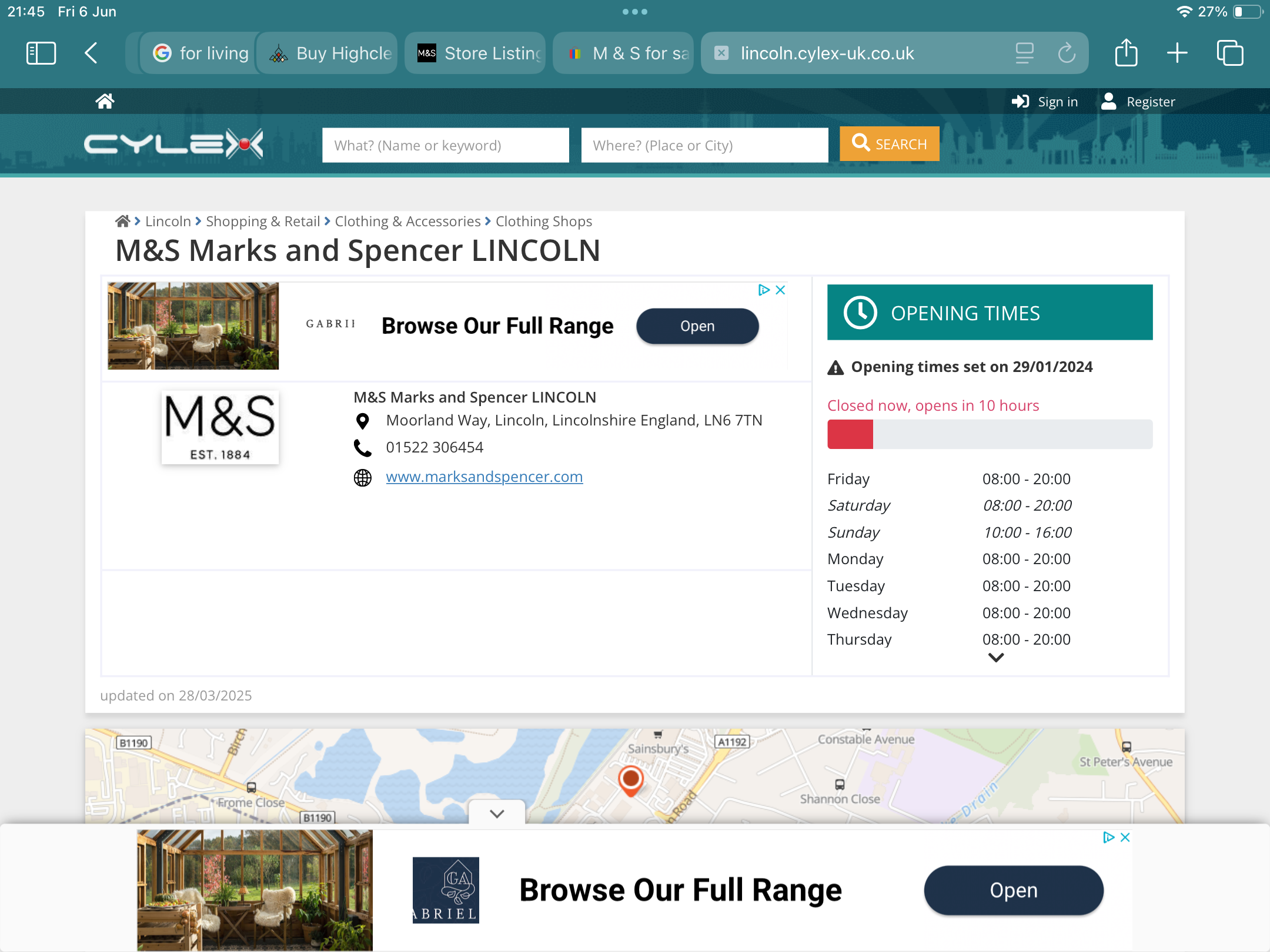Reload the page with refresh icon

pos(1067,53)
